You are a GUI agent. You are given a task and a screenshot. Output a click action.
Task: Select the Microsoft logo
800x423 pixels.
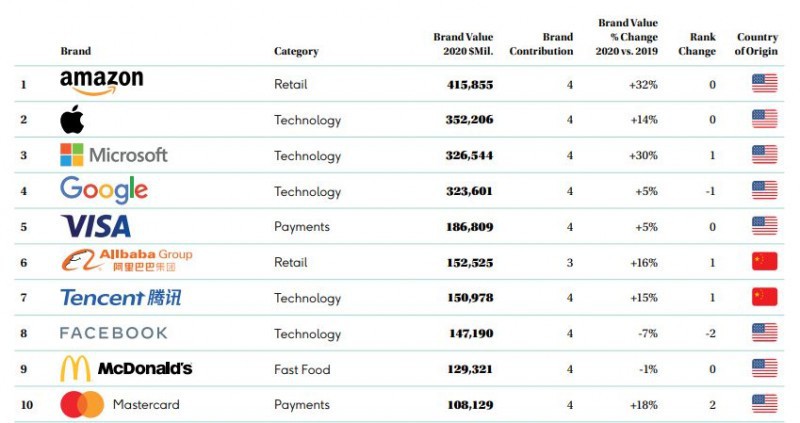coord(113,155)
